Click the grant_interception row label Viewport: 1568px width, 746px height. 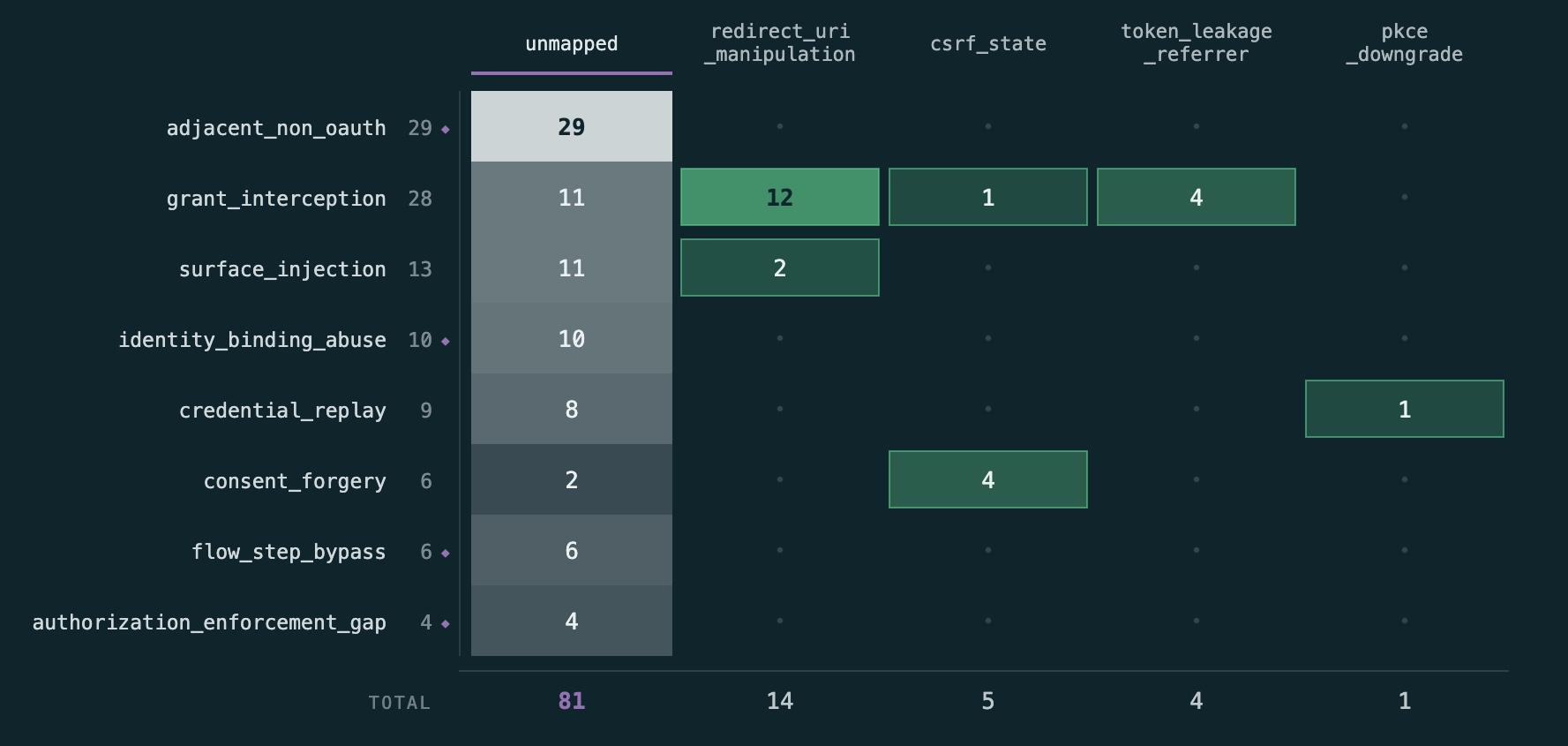276,199
